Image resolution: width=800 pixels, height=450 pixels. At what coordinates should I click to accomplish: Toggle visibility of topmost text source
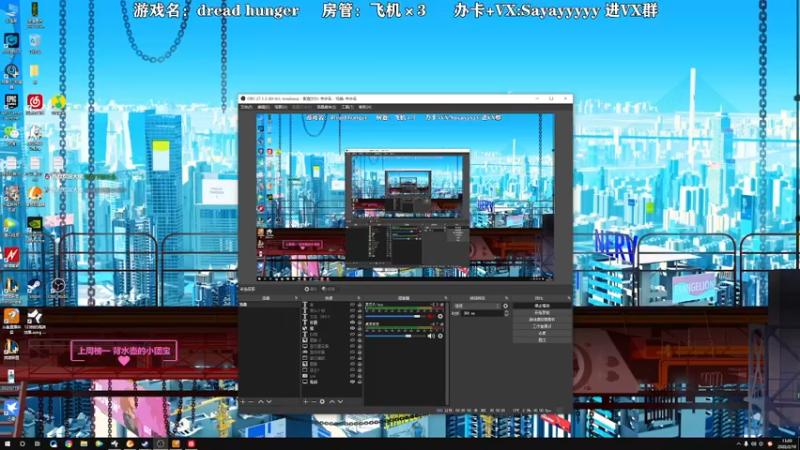pos(353,305)
